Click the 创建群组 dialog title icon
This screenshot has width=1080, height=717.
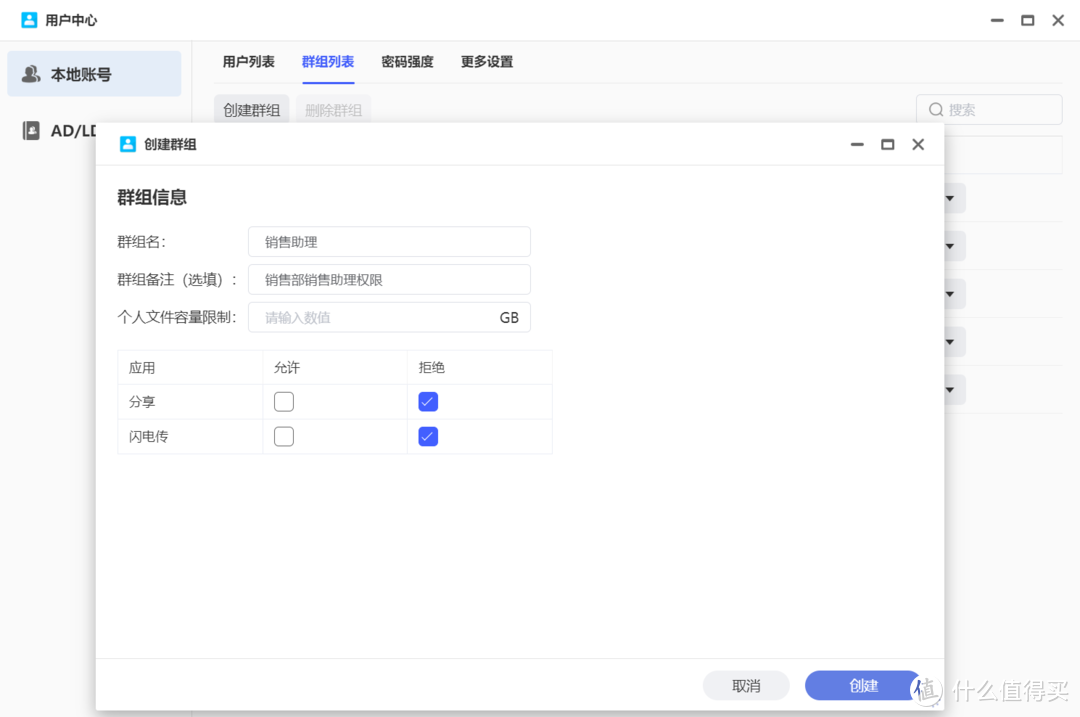[127, 144]
